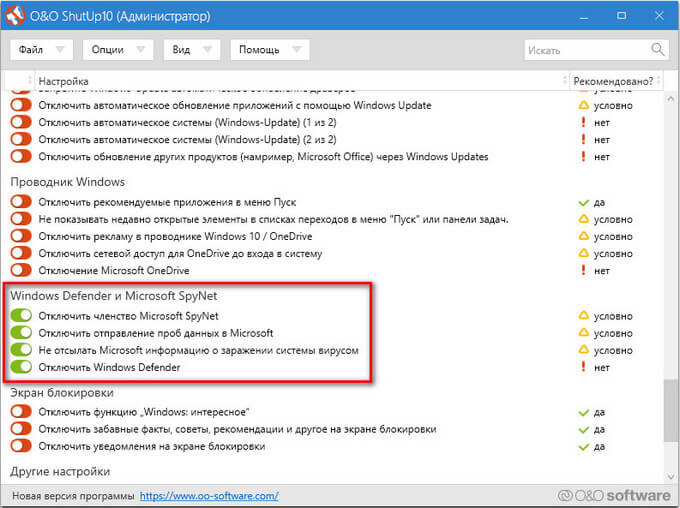Click the Новая версия программы status text

point(73,495)
